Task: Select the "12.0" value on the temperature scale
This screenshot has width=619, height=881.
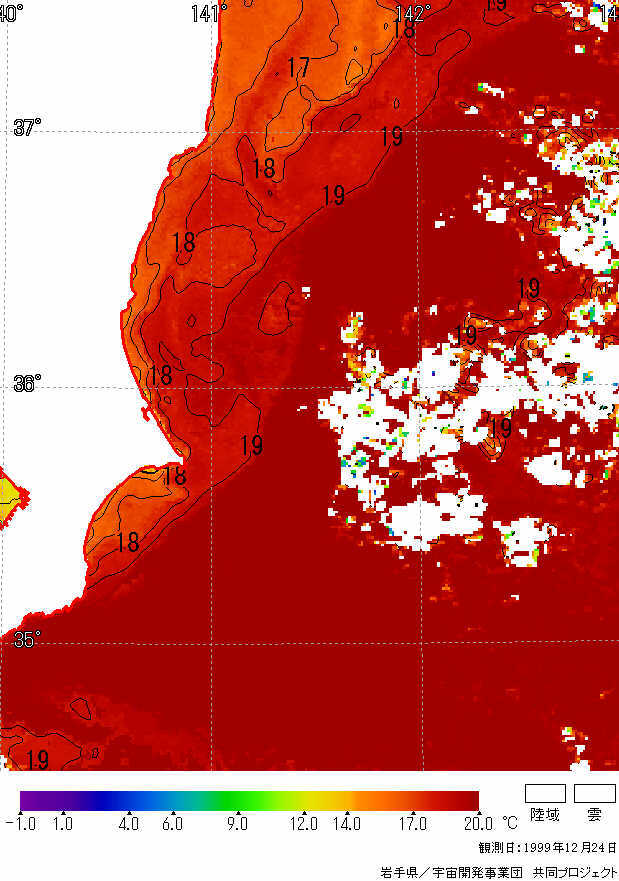Action: click(303, 824)
